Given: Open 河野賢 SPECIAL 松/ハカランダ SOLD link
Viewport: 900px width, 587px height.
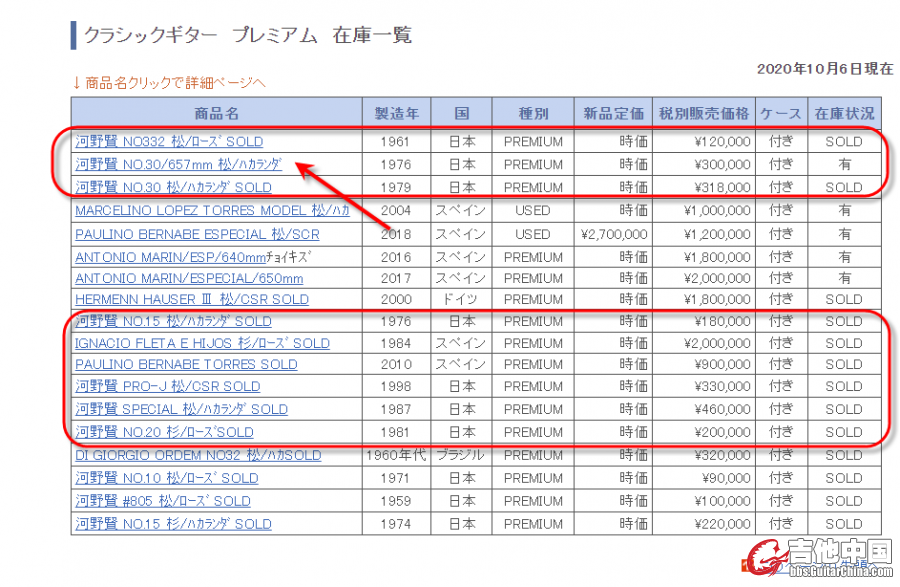Looking at the screenshot, I should (181, 410).
